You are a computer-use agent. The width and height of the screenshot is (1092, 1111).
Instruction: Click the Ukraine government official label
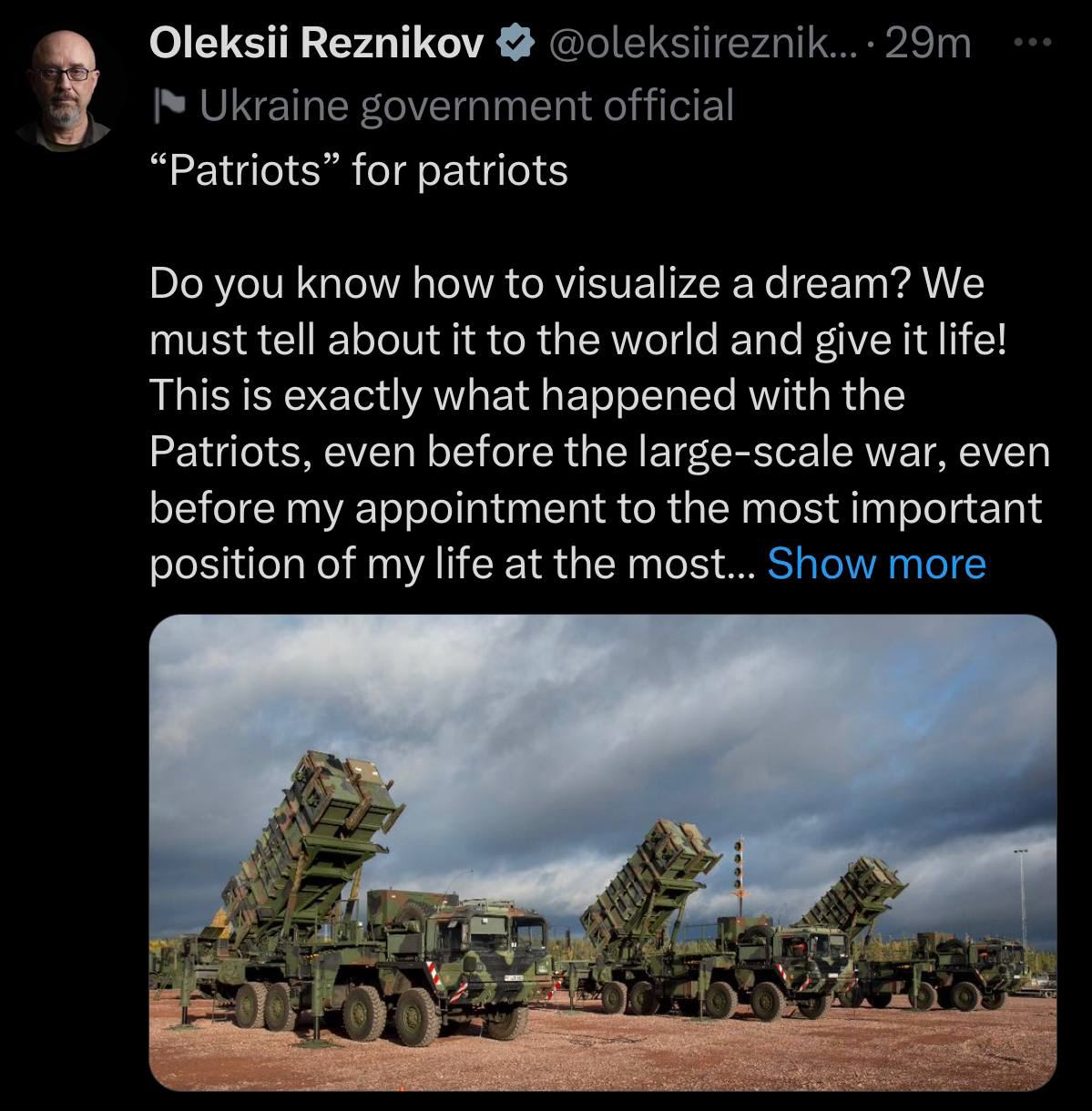[465, 106]
